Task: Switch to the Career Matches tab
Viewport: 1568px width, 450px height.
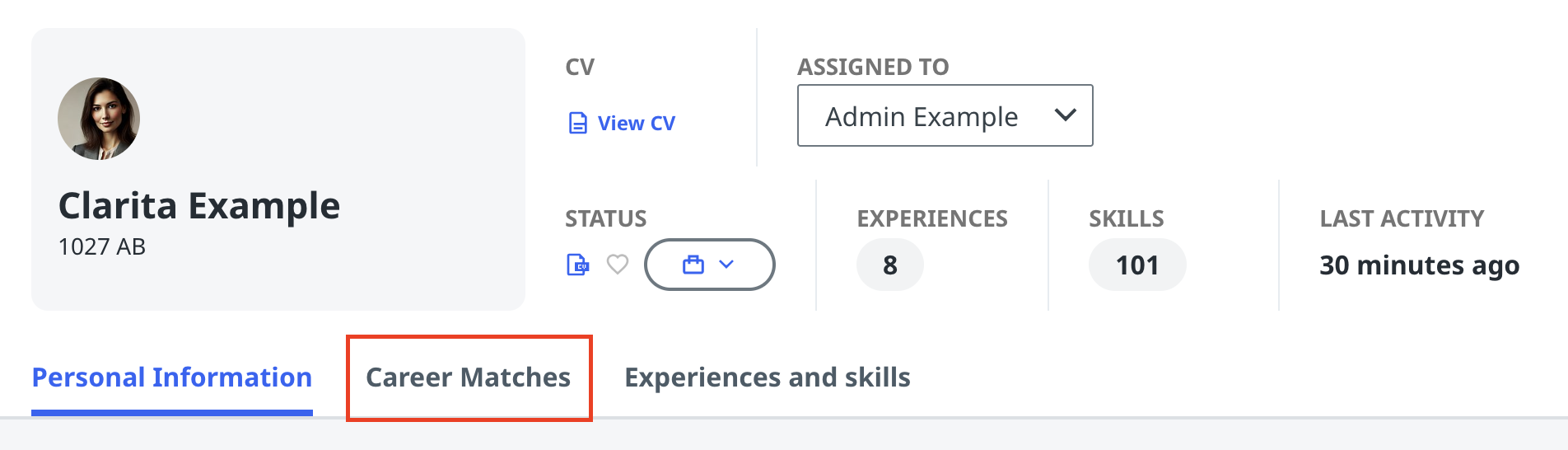Action: [x=468, y=377]
